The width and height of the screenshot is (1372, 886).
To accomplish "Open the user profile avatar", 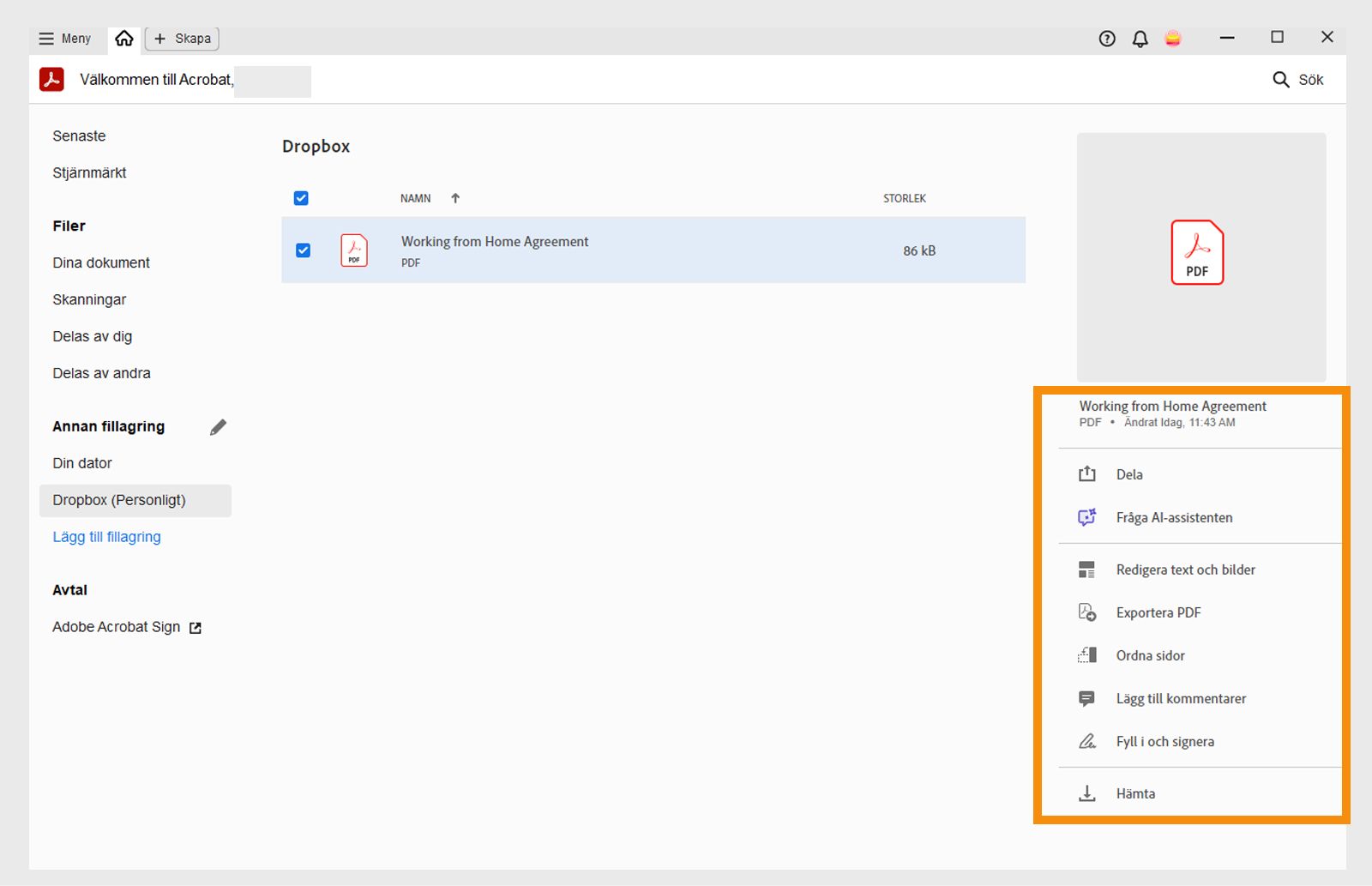I will point(1173,39).
